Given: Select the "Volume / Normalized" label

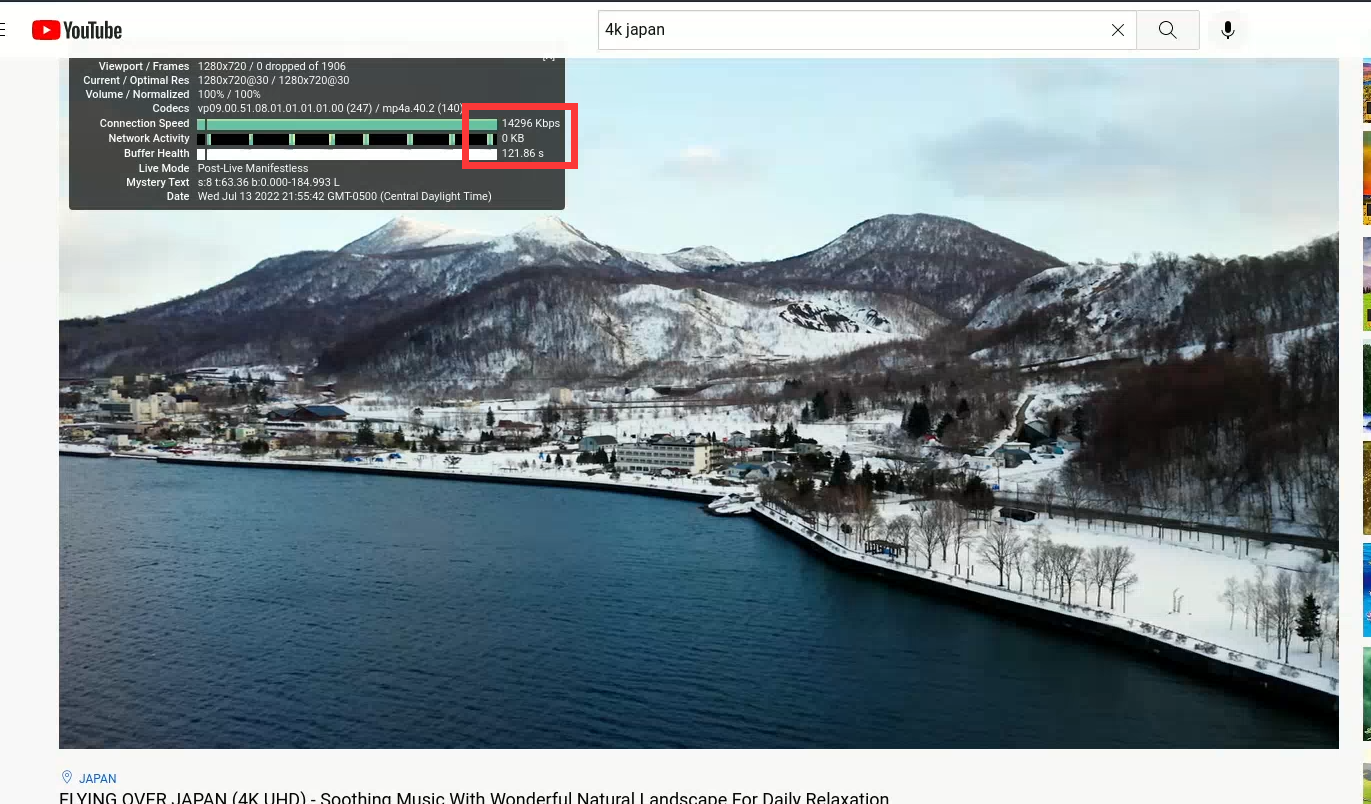Looking at the screenshot, I should tap(137, 94).
